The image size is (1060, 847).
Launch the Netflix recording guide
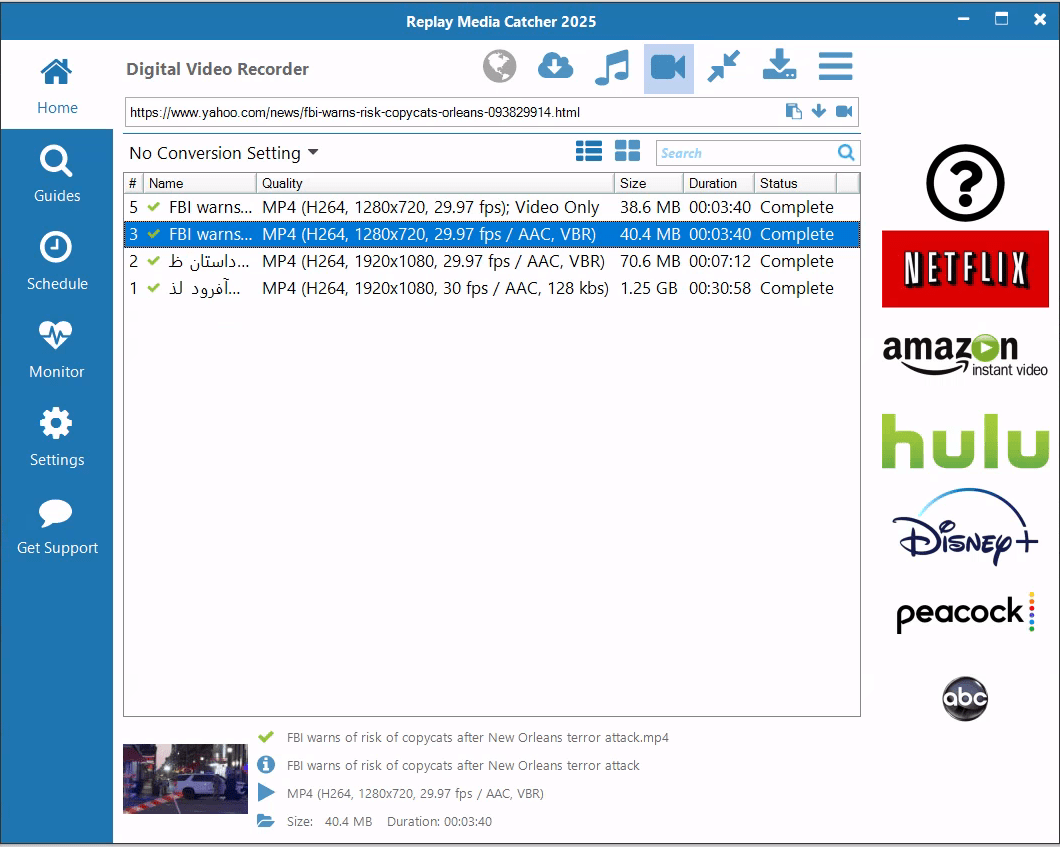tap(965, 269)
